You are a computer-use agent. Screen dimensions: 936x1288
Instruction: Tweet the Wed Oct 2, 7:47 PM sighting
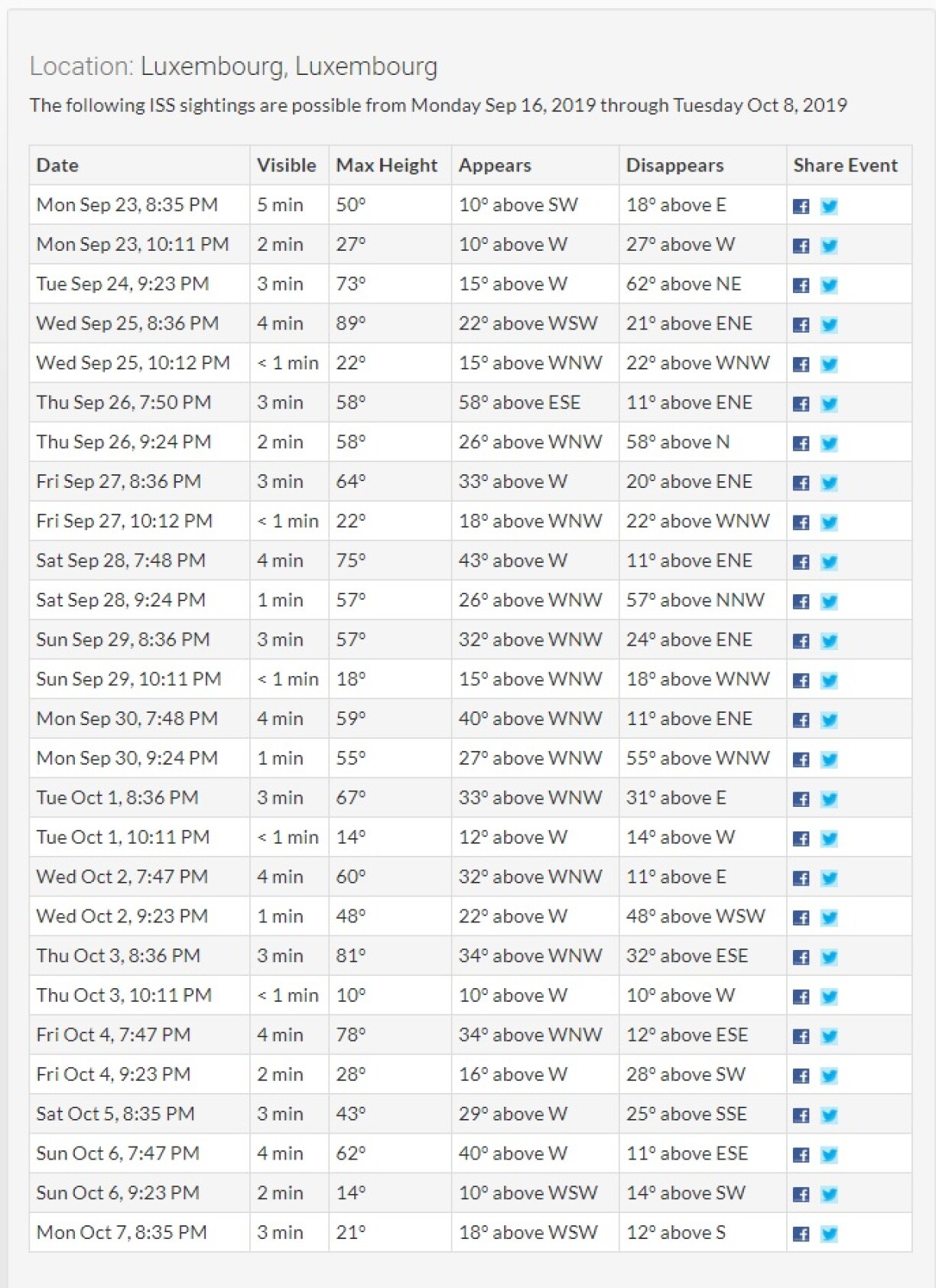[x=829, y=878]
